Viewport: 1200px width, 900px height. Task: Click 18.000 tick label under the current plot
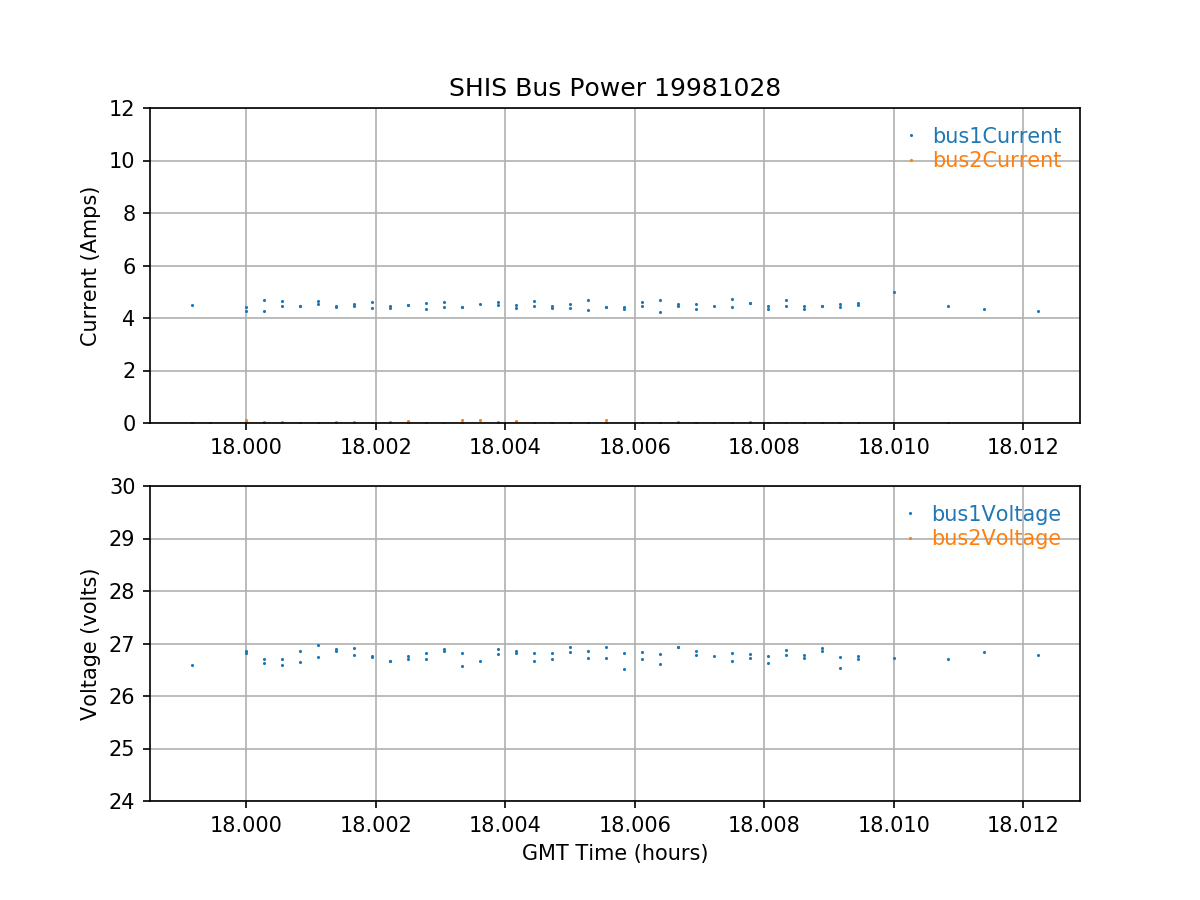pyautogui.click(x=246, y=445)
